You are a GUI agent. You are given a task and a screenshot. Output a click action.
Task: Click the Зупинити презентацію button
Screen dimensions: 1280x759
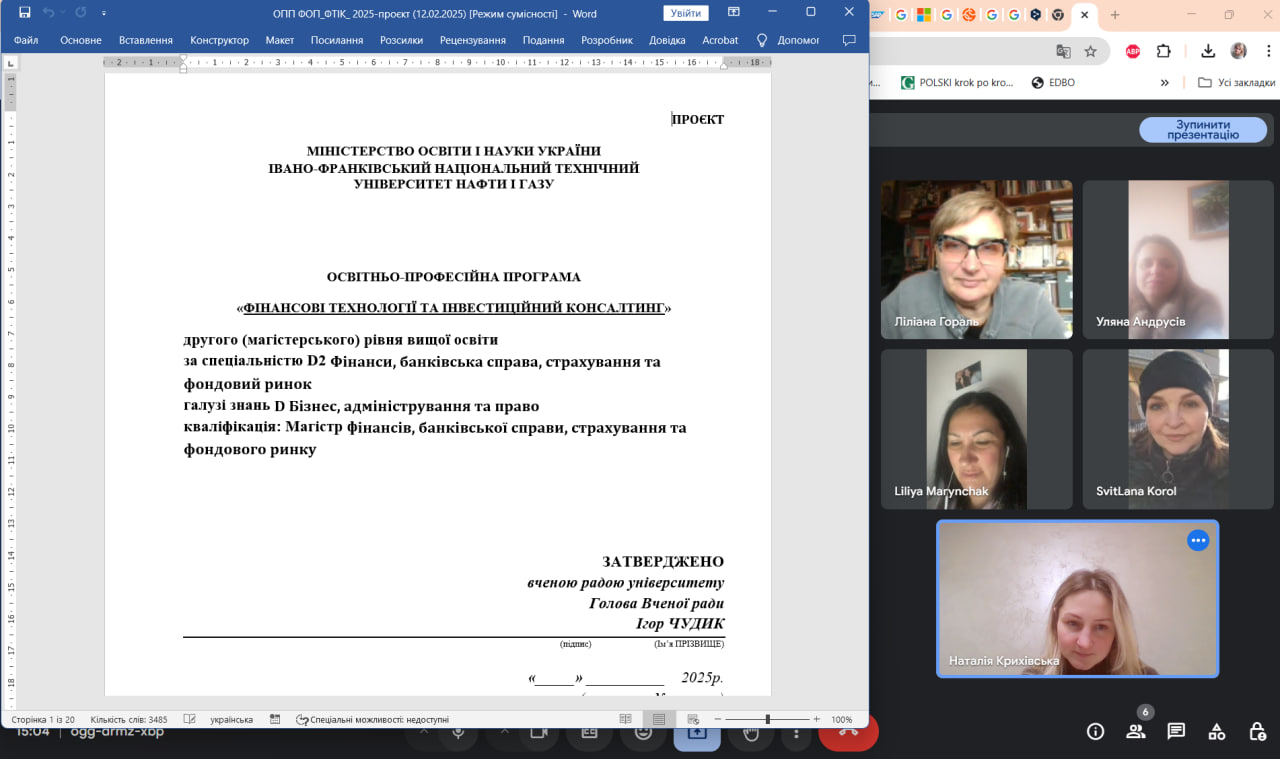(x=1203, y=130)
